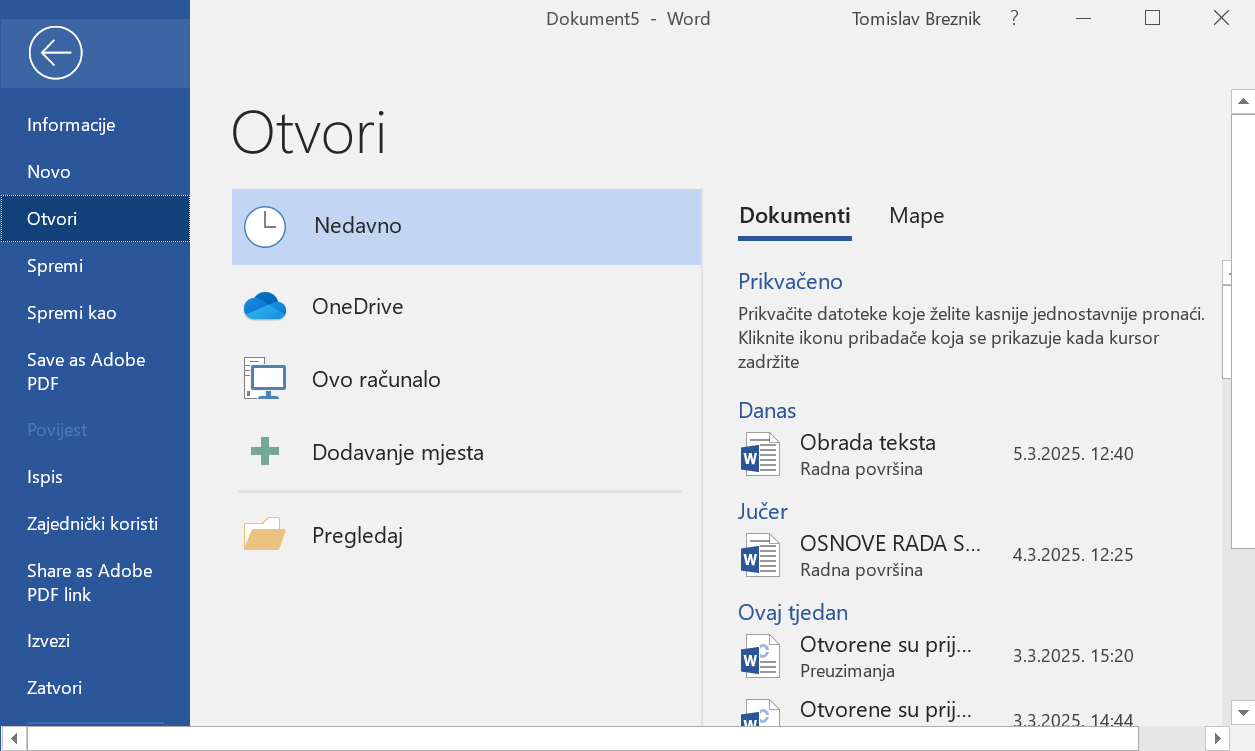Open the Pregledaj folder icon
This screenshot has height=751, width=1255.
click(265, 535)
